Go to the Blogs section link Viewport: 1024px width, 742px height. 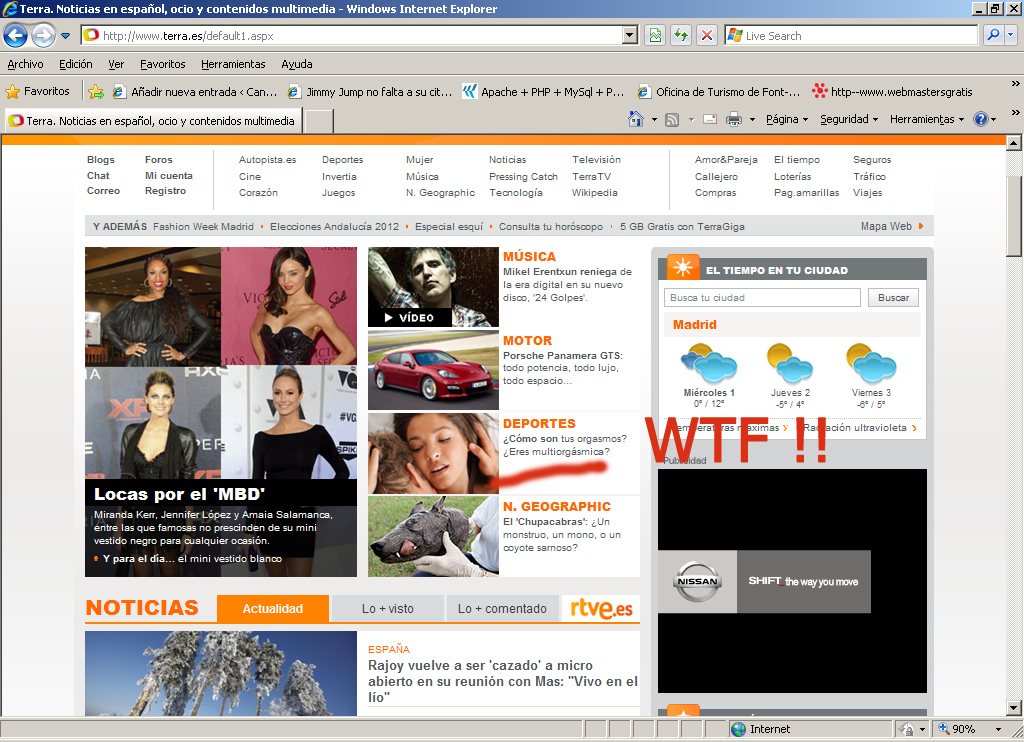click(x=101, y=159)
